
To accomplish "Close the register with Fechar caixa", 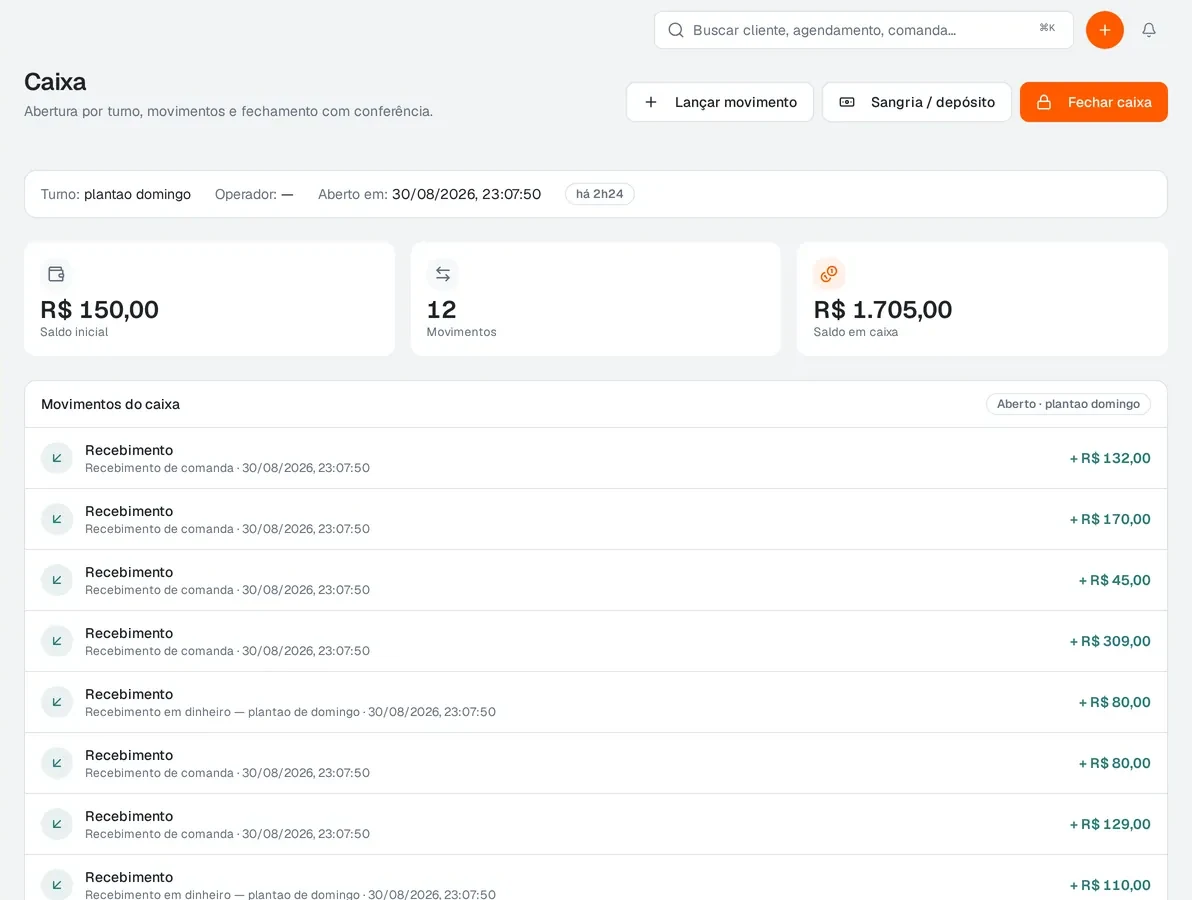I will coord(1093,102).
